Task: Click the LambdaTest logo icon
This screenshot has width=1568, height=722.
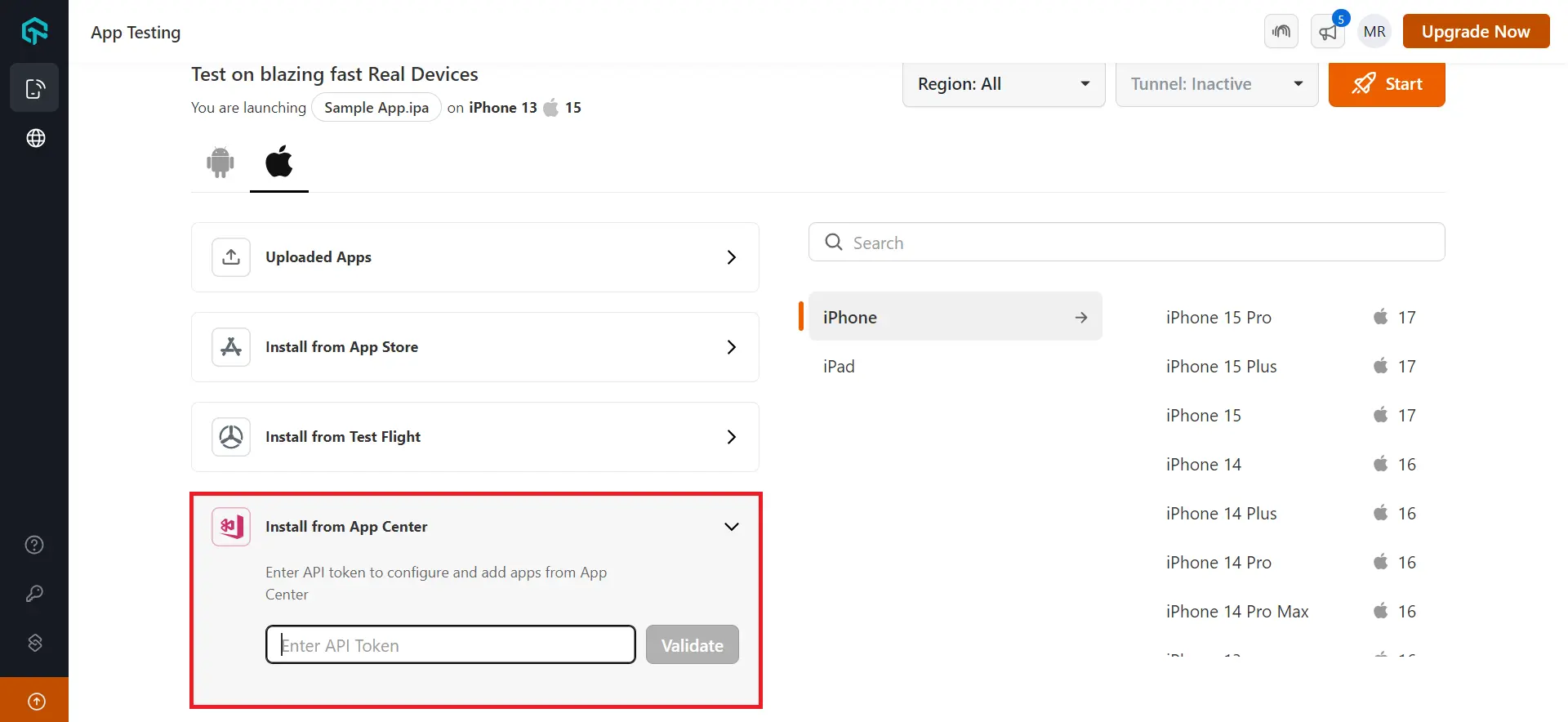Action: 34,31
